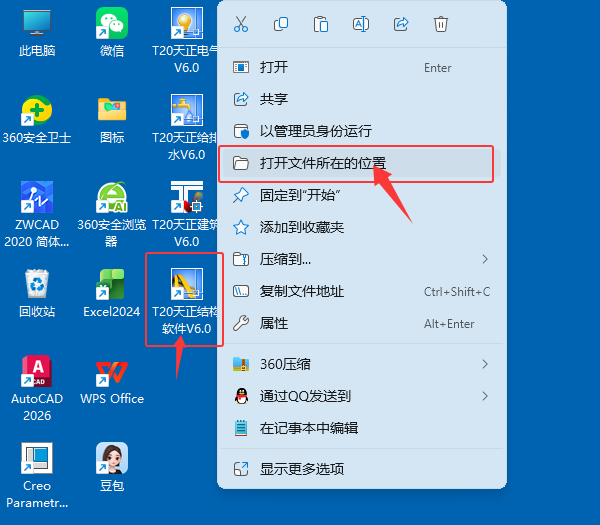The image size is (600, 525).
Task: Choose 属性 in the context menu
Action: (x=362, y=324)
